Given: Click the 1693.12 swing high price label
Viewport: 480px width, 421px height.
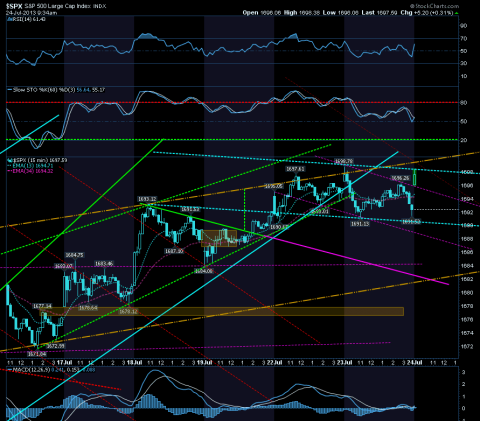Looking at the screenshot, I should point(148,199).
